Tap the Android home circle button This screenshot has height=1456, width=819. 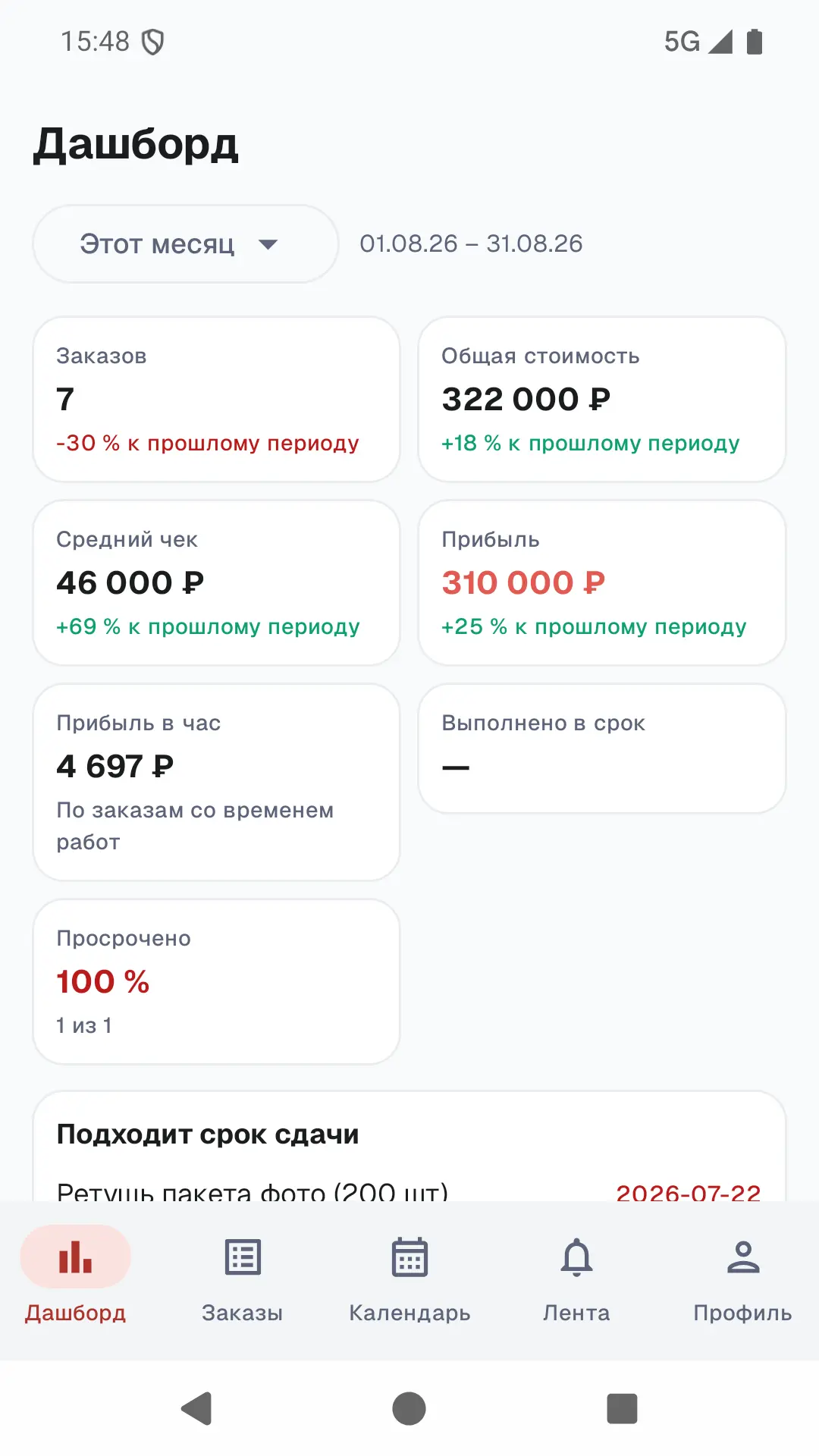click(409, 1408)
